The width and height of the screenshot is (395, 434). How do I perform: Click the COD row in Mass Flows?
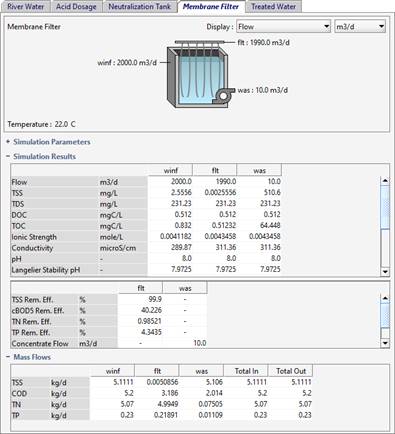coord(162,393)
